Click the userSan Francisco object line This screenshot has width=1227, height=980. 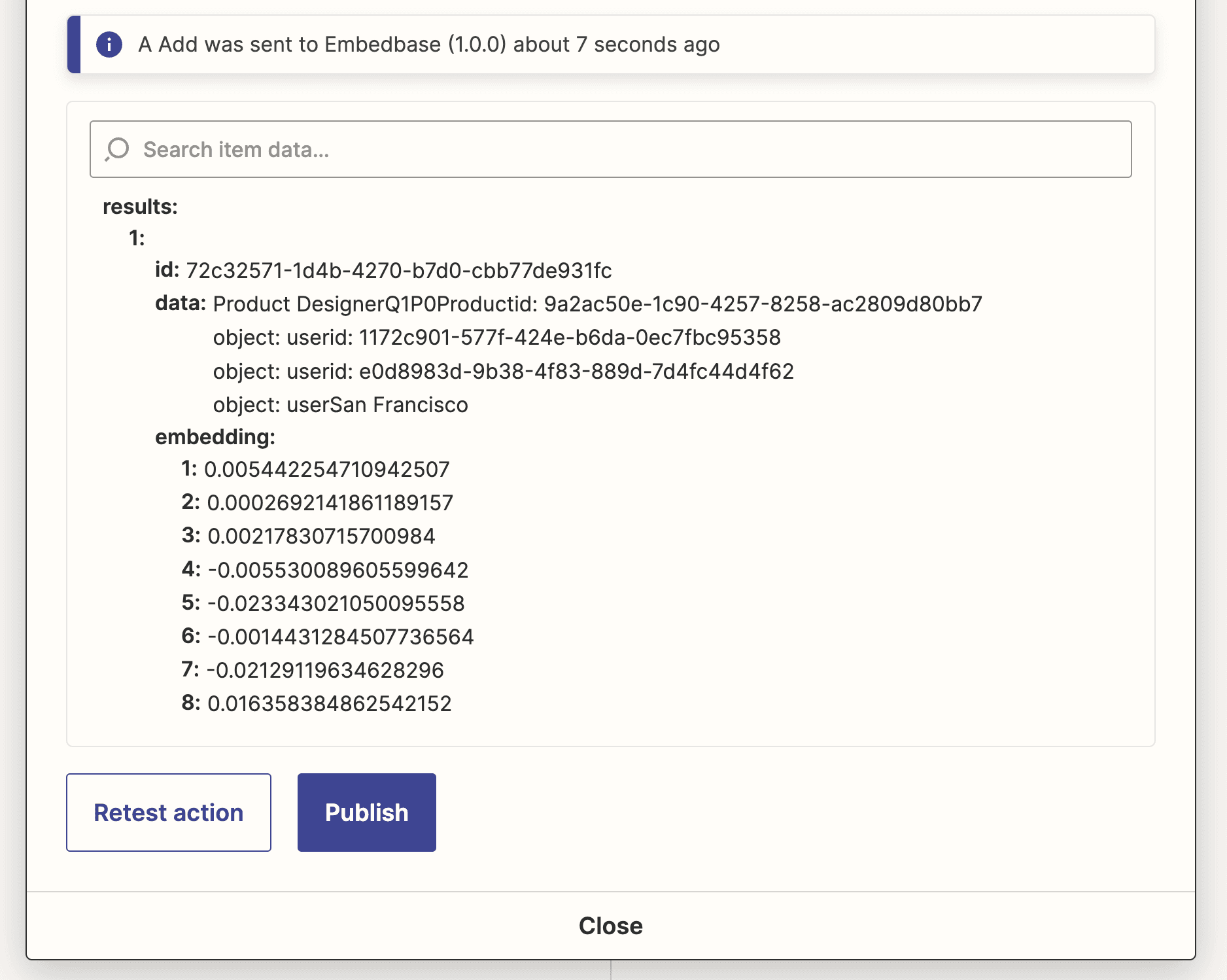click(341, 405)
